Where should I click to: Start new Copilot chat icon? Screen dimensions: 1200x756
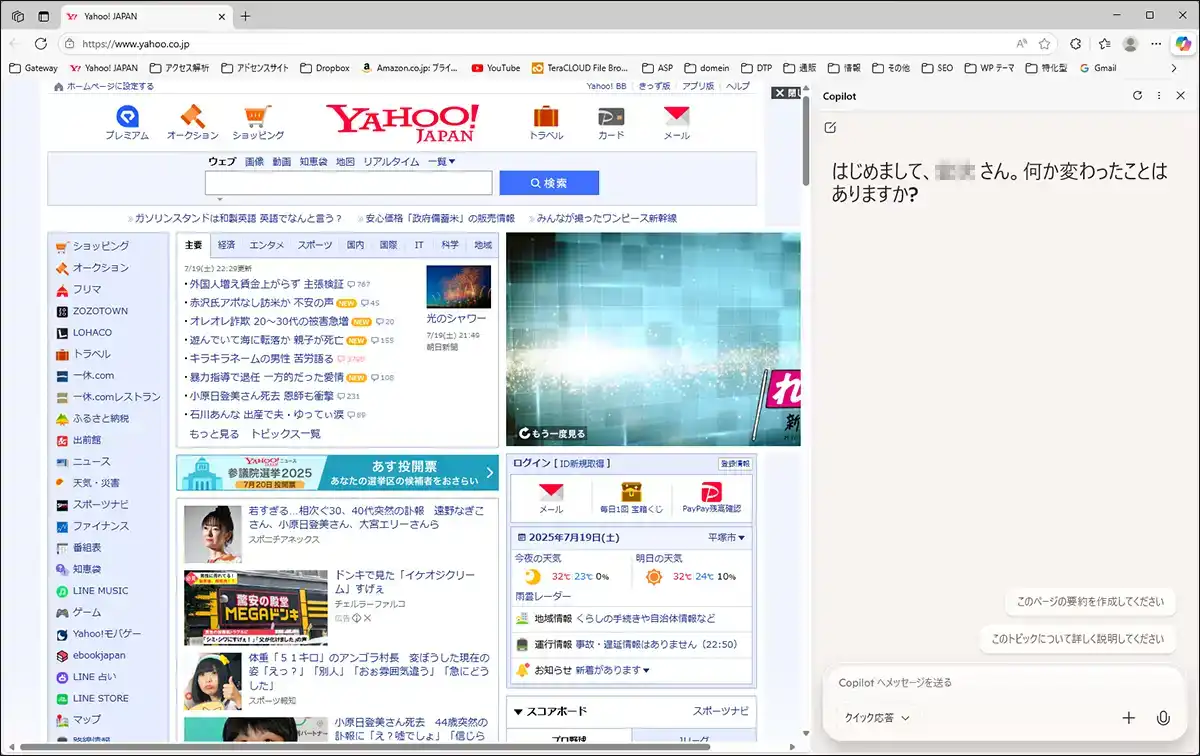(x=830, y=128)
